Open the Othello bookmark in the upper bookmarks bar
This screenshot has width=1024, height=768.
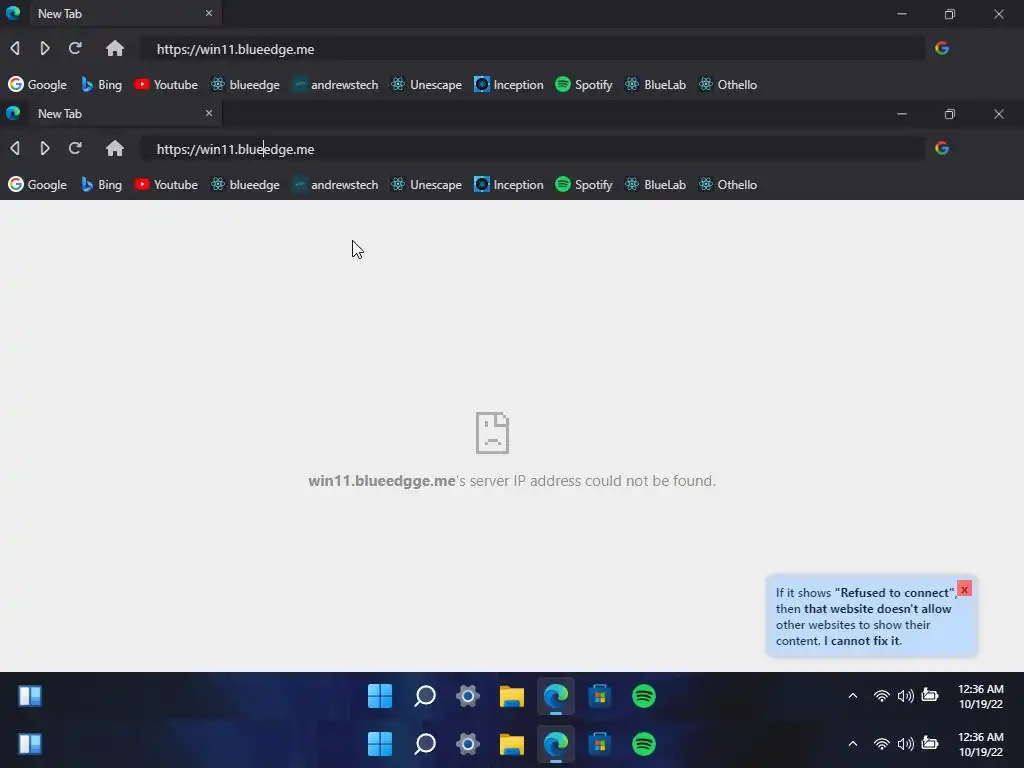pyautogui.click(x=728, y=84)
